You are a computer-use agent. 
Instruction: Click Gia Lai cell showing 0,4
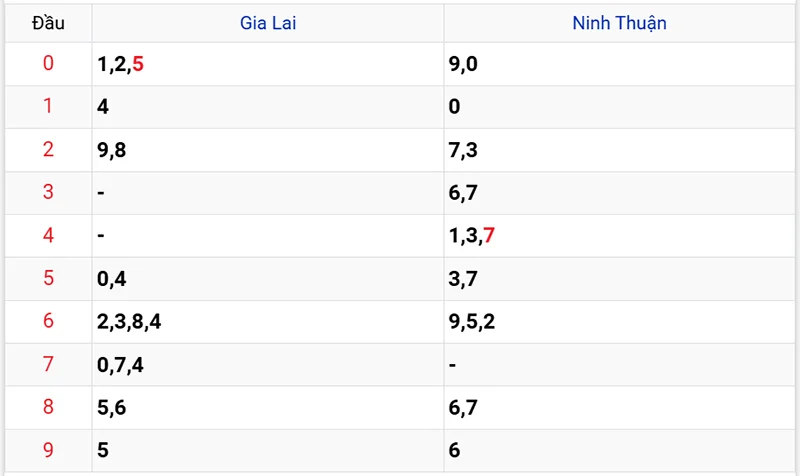[112, 280]
